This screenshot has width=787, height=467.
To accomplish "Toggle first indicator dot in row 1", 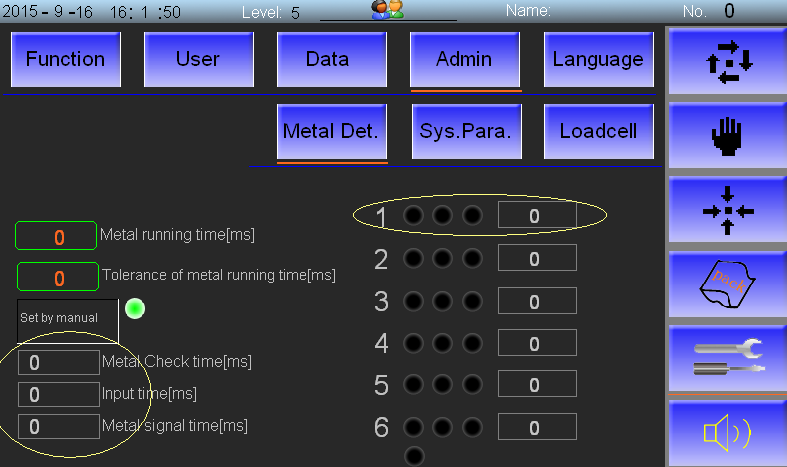I will point(412,216).
